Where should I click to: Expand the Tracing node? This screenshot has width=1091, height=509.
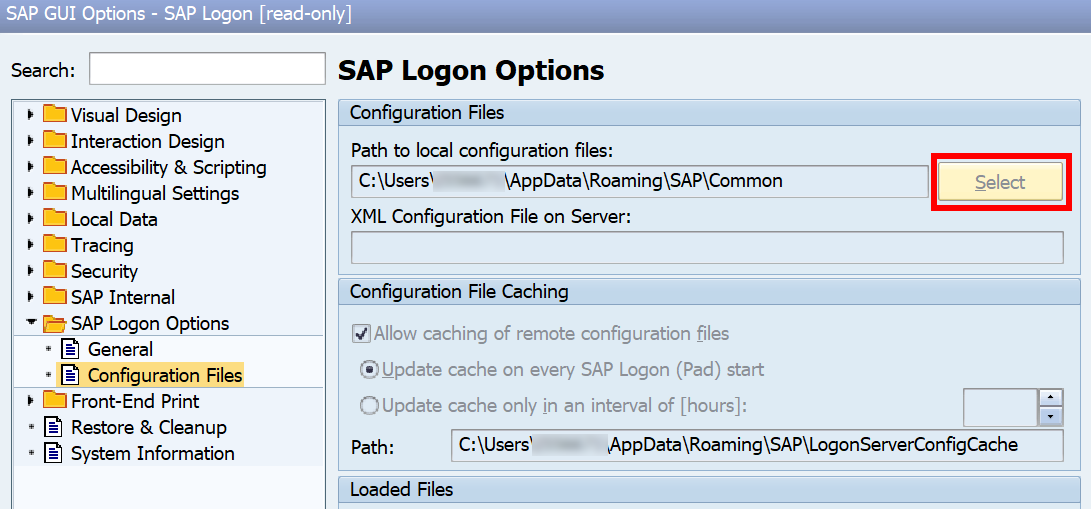(30, 245)
